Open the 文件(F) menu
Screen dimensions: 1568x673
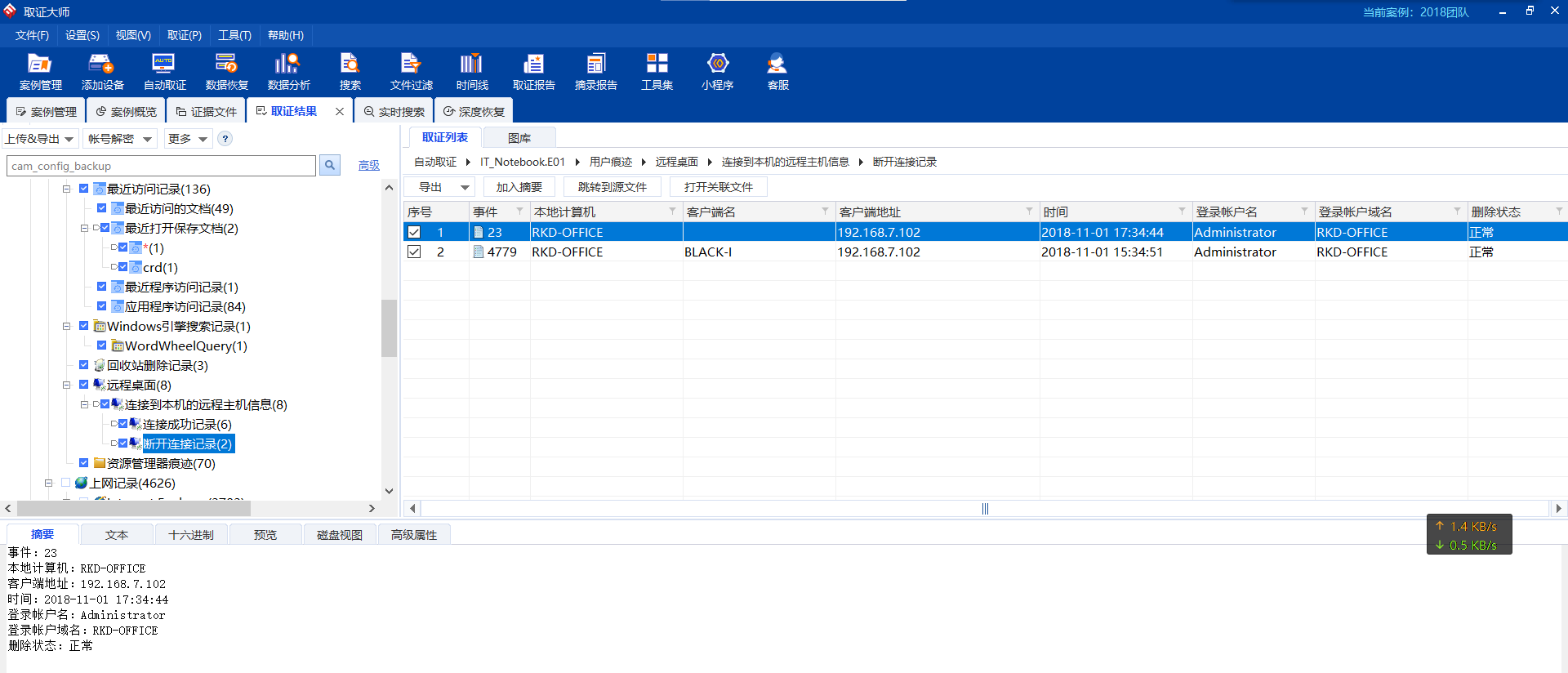32,35
